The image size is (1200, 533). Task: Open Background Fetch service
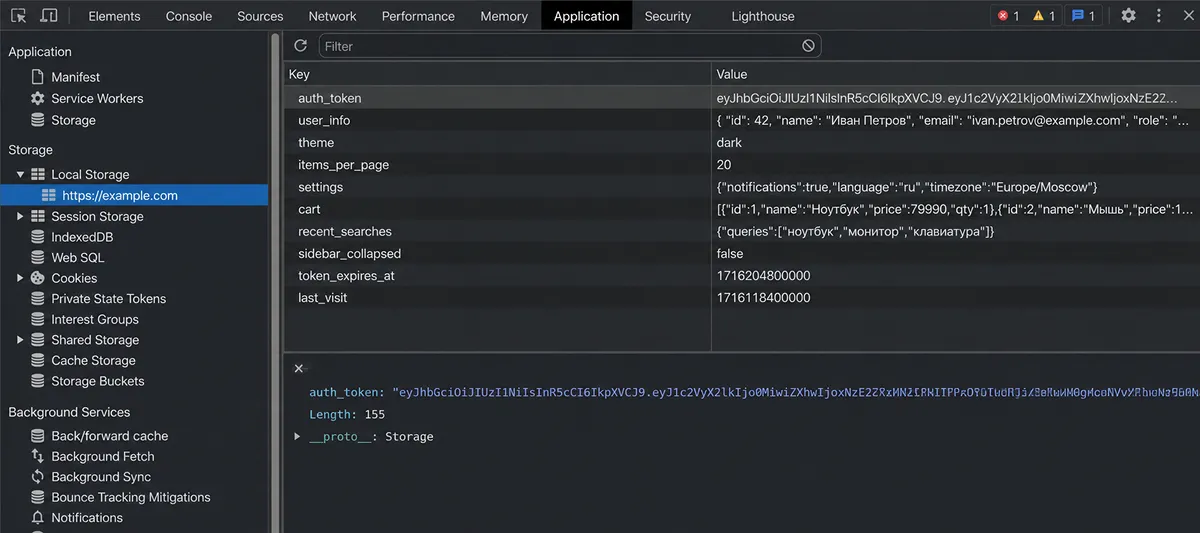[103, 456]
